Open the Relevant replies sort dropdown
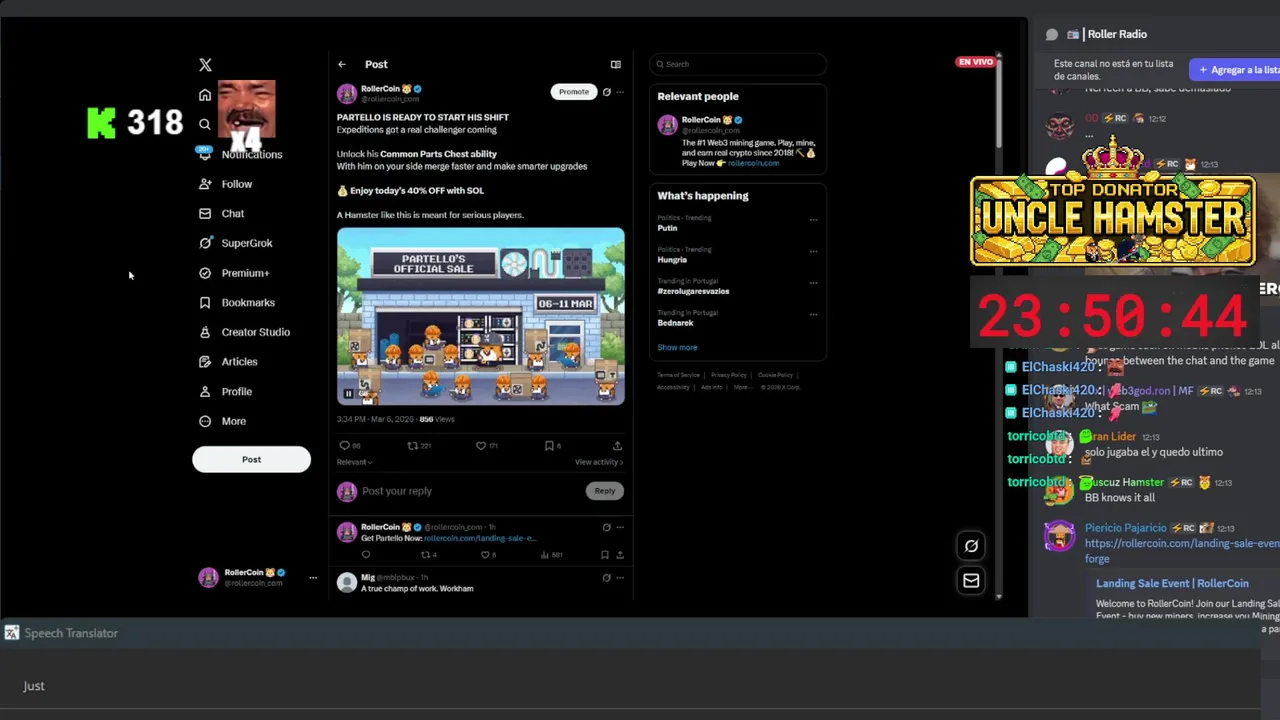1280x720 pixels. 354,462
